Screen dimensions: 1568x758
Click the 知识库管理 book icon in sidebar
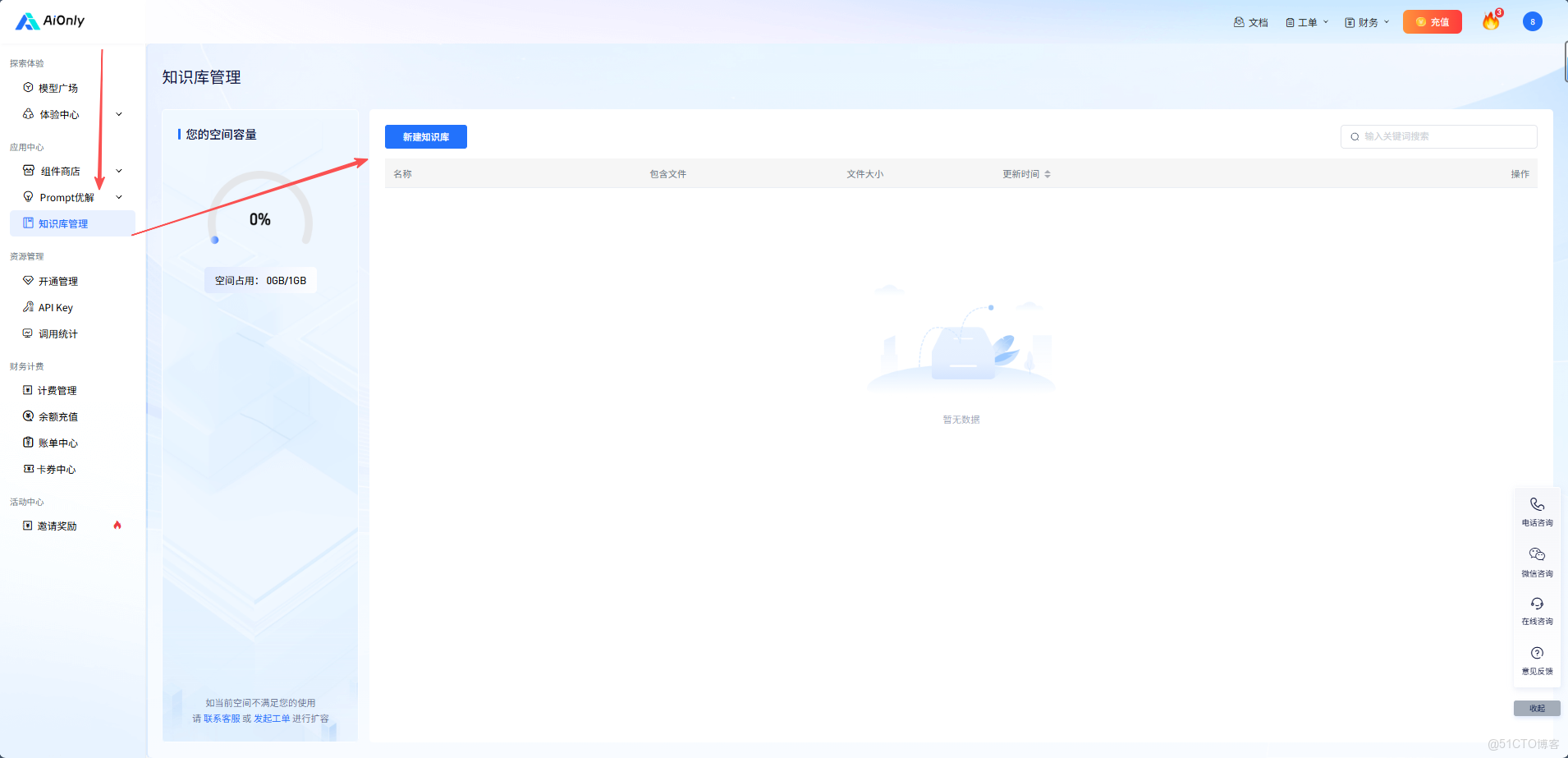28,223
